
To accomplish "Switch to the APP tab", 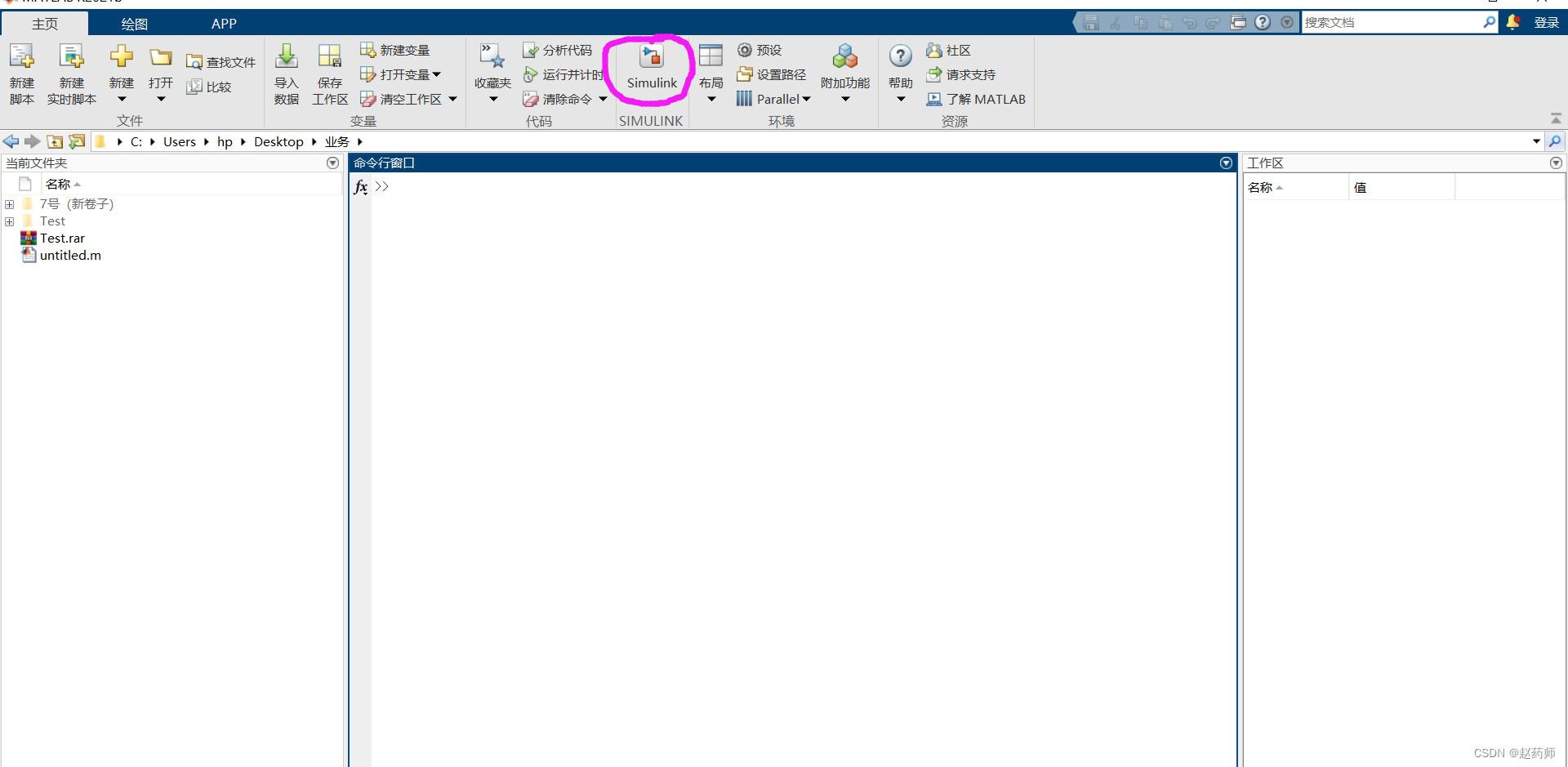I will (x=224, y=24).
